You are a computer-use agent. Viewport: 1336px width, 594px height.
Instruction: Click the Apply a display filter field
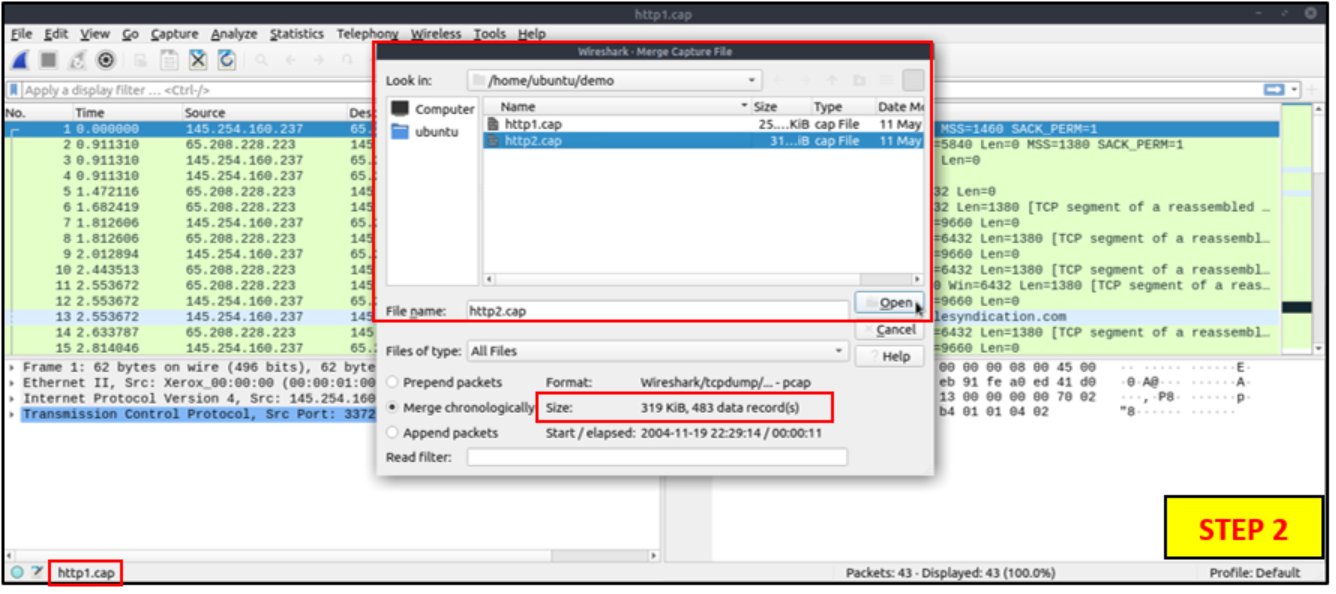[640, 90]
